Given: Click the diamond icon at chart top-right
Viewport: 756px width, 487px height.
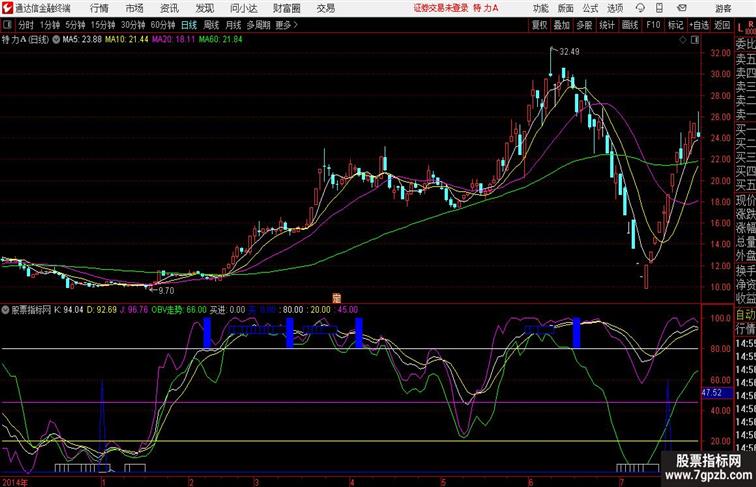Looking at the screenshot, I should coord(683,40).
